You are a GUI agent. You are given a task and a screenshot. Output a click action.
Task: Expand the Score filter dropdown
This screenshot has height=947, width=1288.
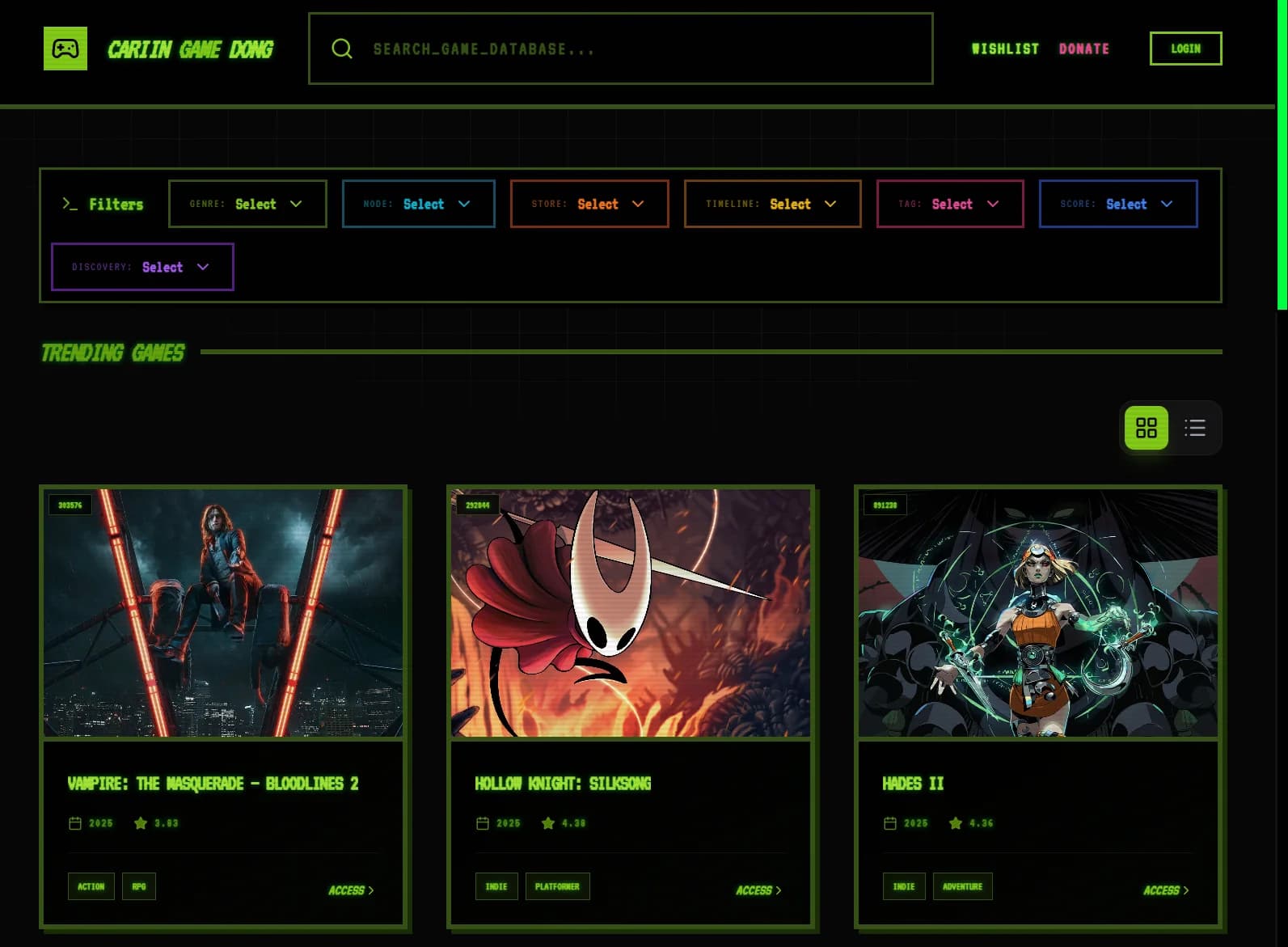[1118, 204]
